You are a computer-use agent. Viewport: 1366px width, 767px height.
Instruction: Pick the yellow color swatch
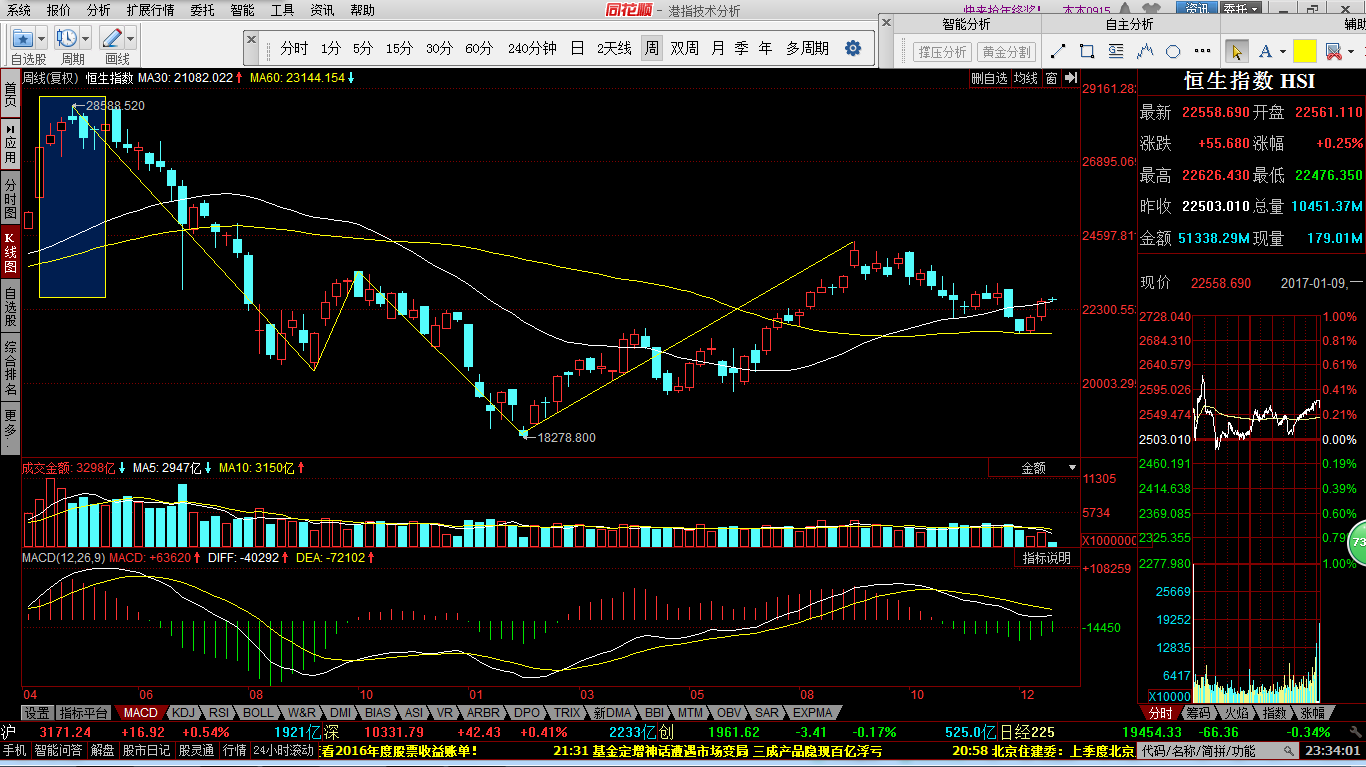point(1304,51)
